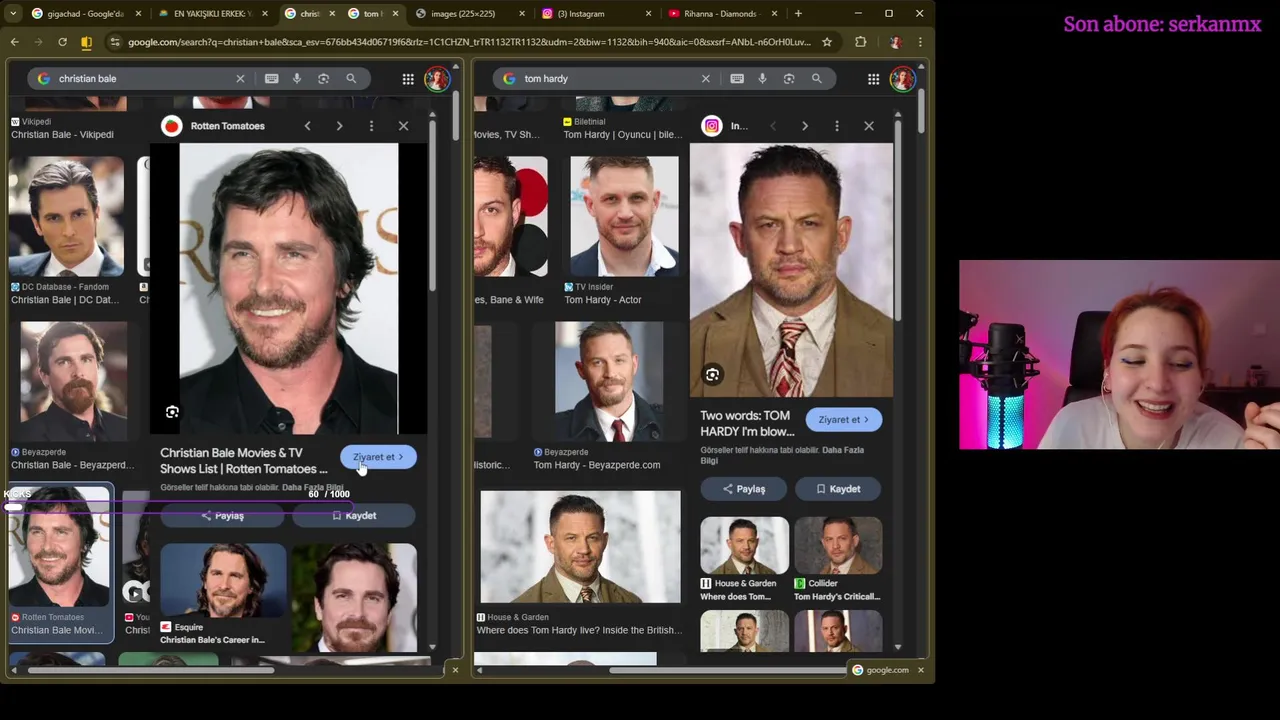Open Collider Tom Hardy's Critically related image
The height and width of the screenshot is (720, 1280).
click(838, 546)
